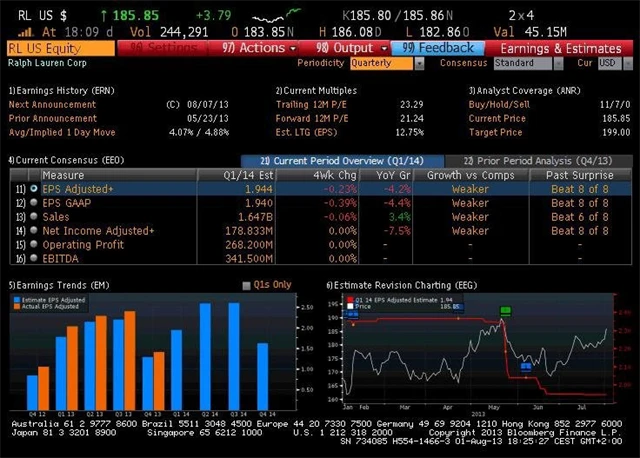Open the Periodicity Quarterly dropdown
Image resolution: width=640 pixels, height=458 pixels.
[x=383, y=62]
